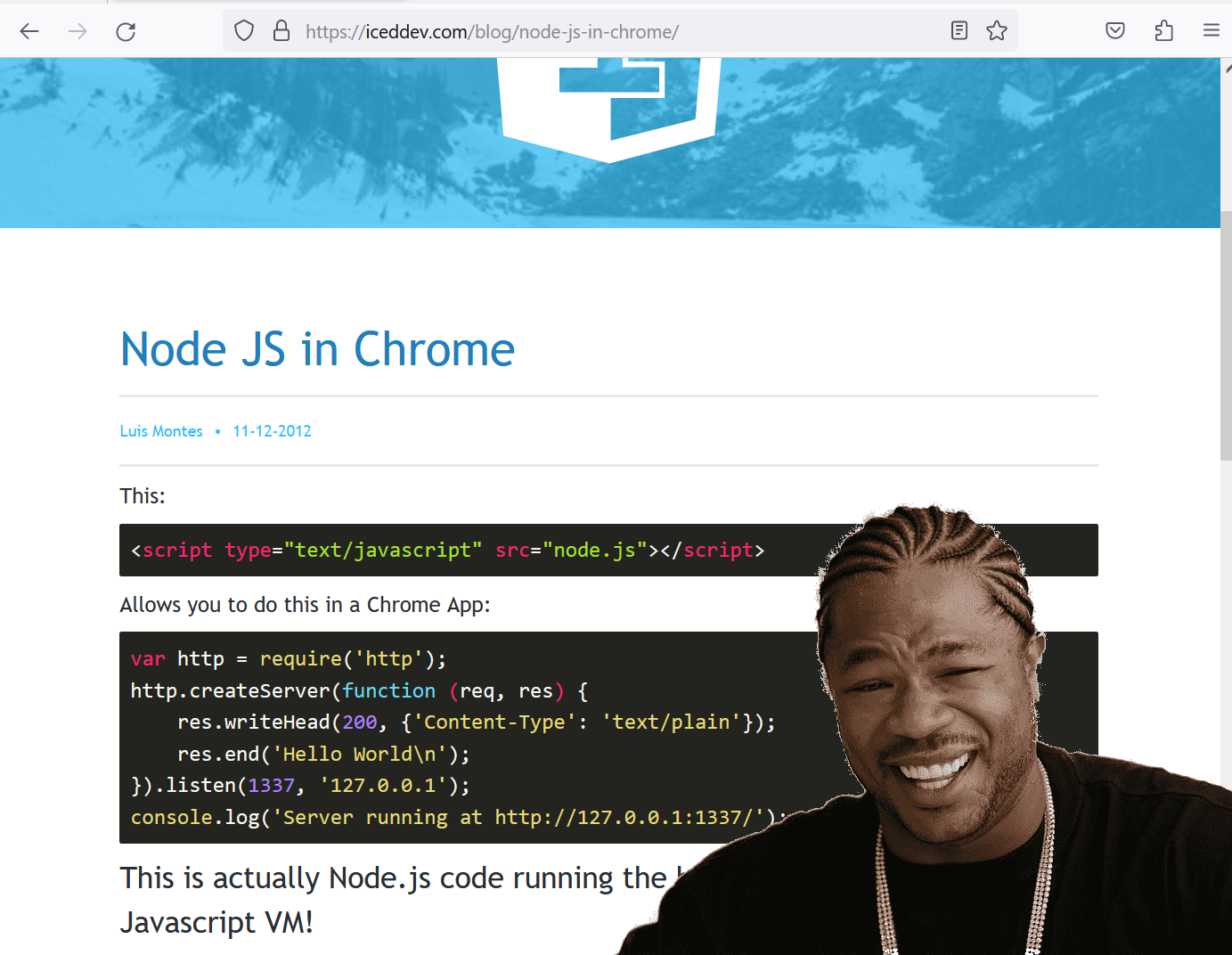Save the page to Pocket
The image size is (1232, 955).
coord(1114,31)
